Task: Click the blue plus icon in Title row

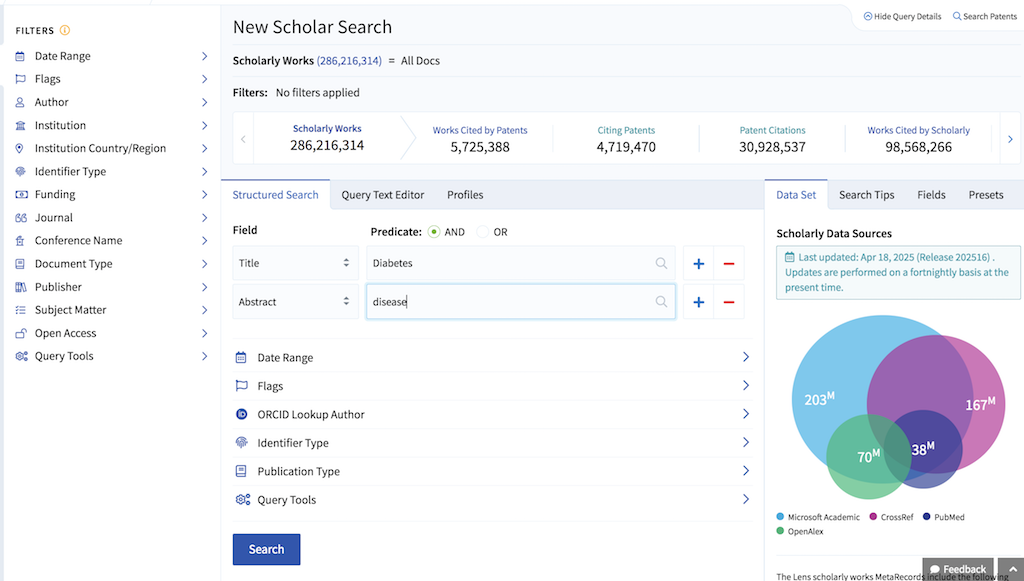Action: coord(698,264)
